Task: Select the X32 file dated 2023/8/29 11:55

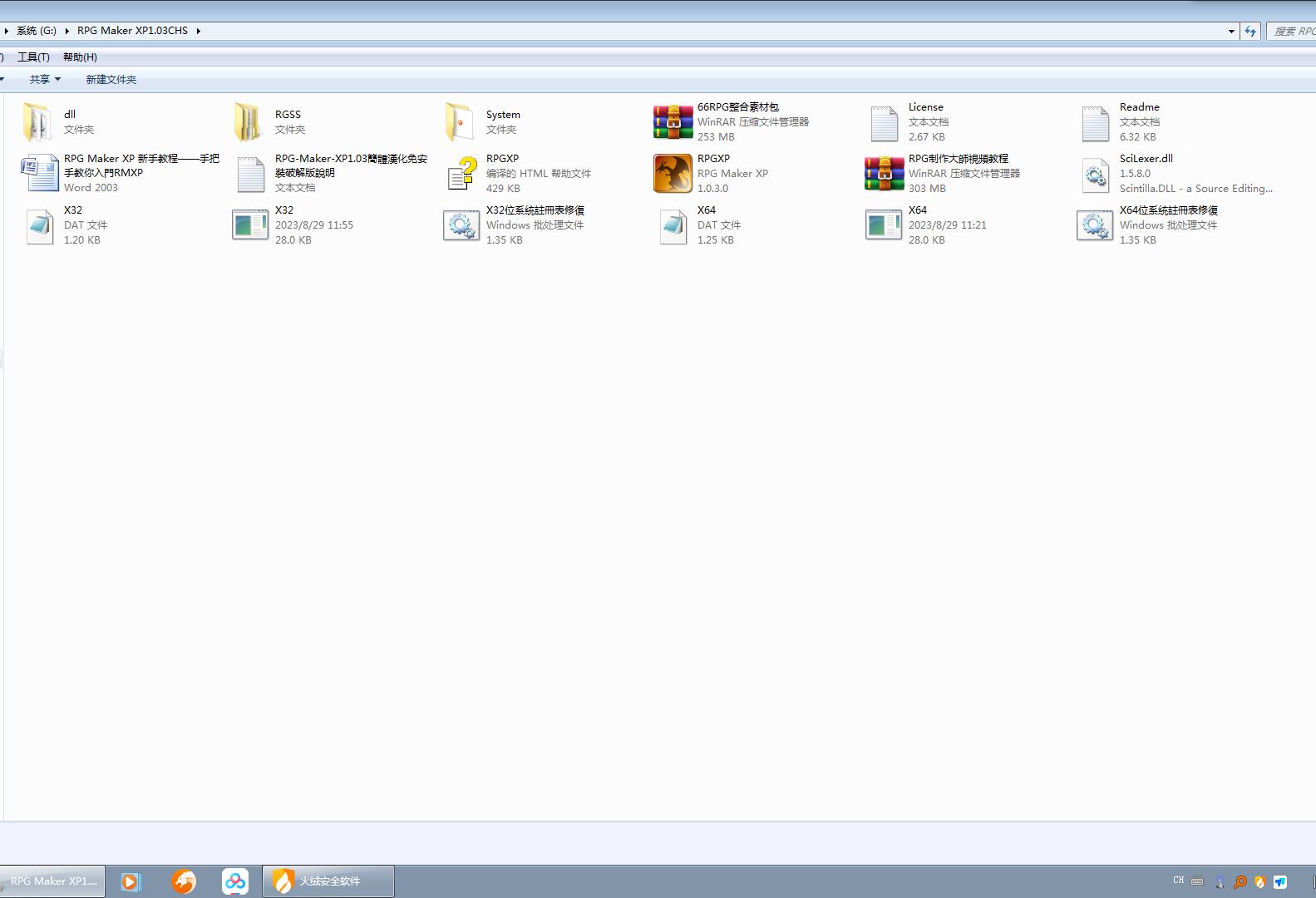Action: (250, 225)
